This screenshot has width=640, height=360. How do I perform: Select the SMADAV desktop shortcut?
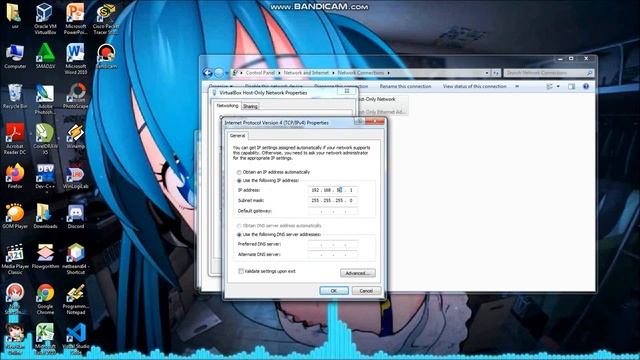[45, 56]
